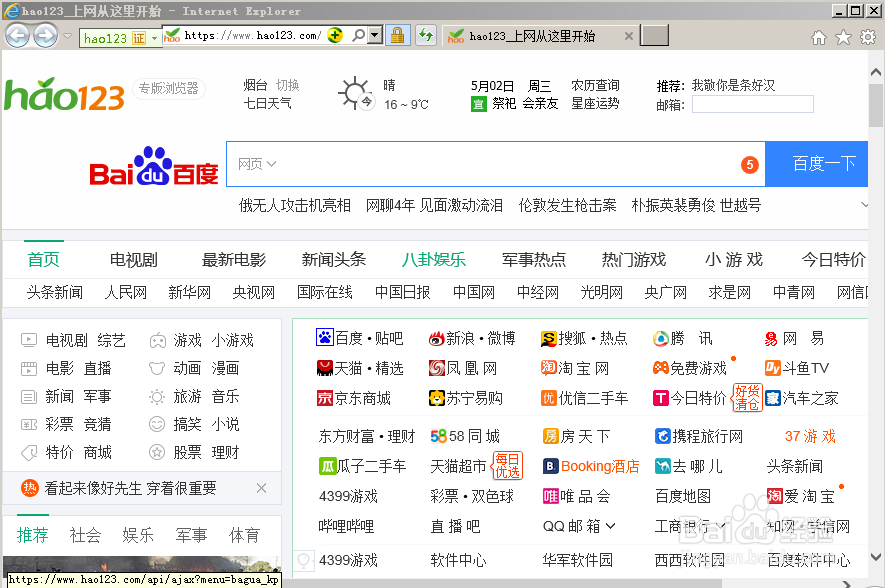Open 京东商城 site link
885x588 pixels.
[354, 398]
